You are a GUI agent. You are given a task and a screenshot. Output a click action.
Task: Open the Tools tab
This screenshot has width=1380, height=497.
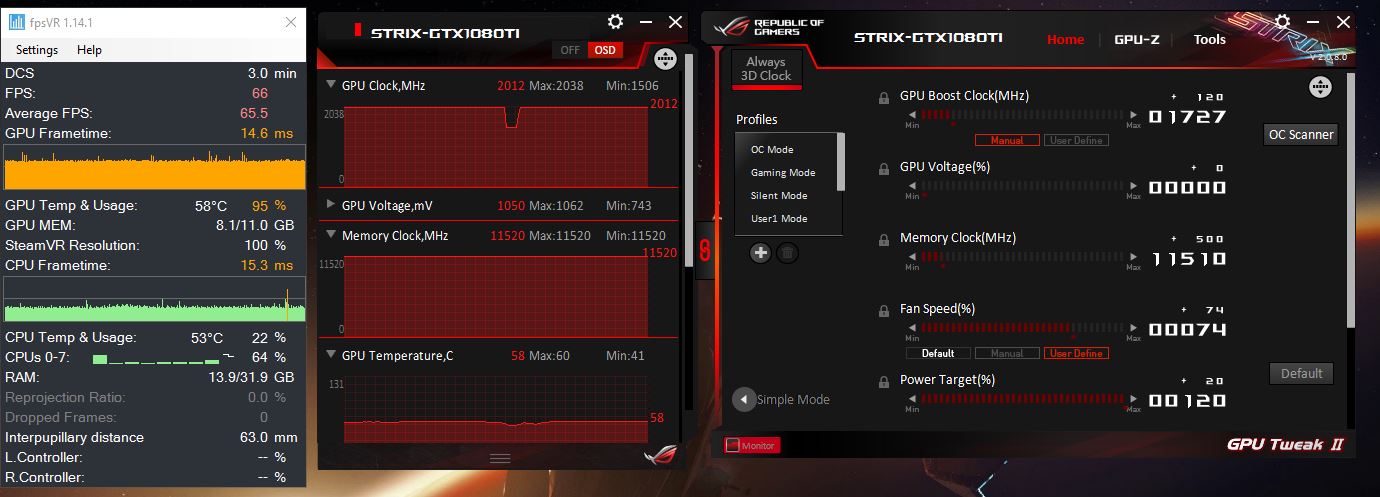tap(1209, 39)
